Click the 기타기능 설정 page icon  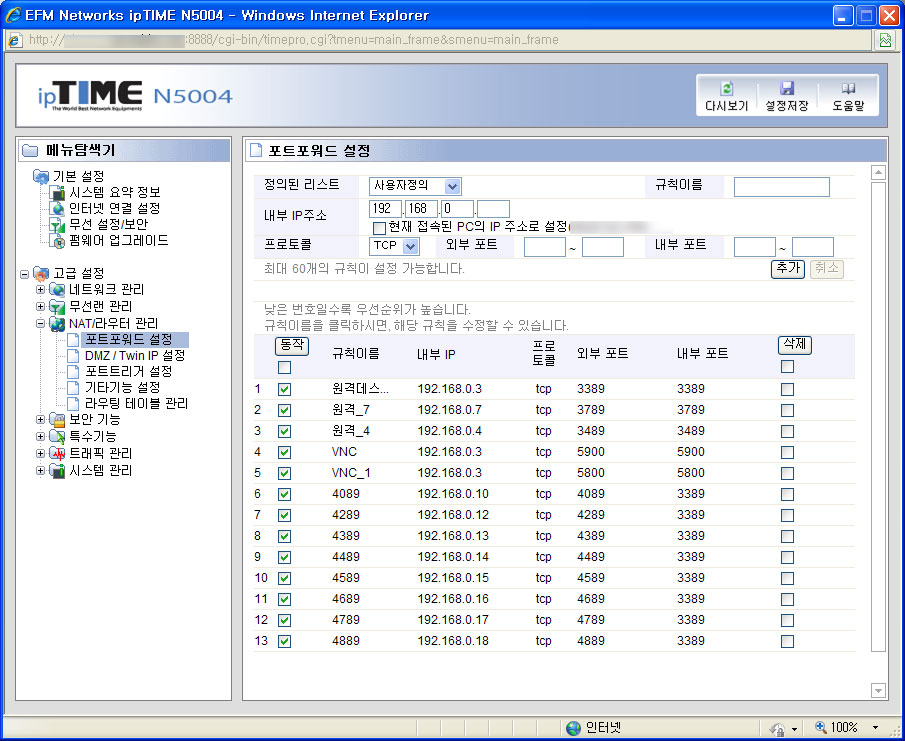click(73, 388)
